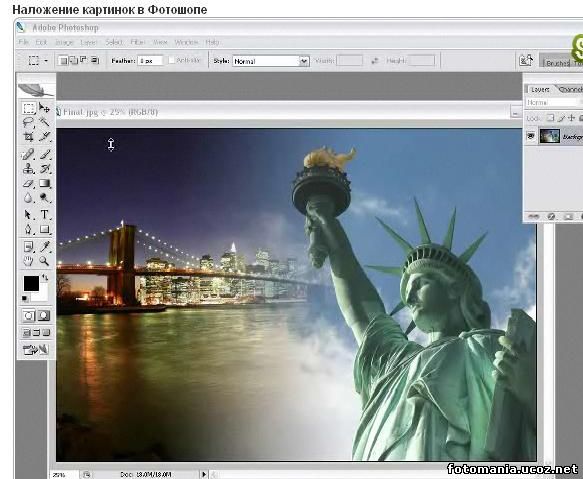Select the Slice tool
583x479 pixels.
44,137
